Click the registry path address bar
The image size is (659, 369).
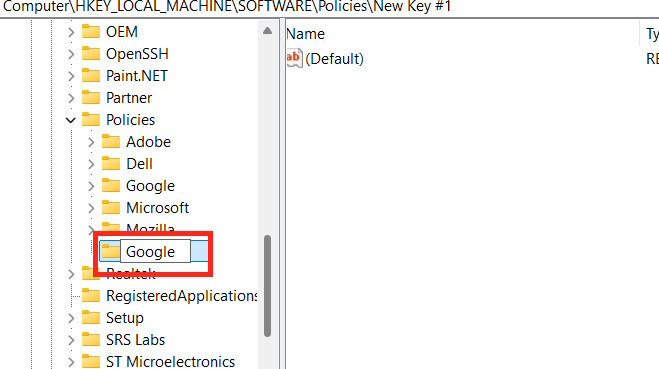coord(330,7)
